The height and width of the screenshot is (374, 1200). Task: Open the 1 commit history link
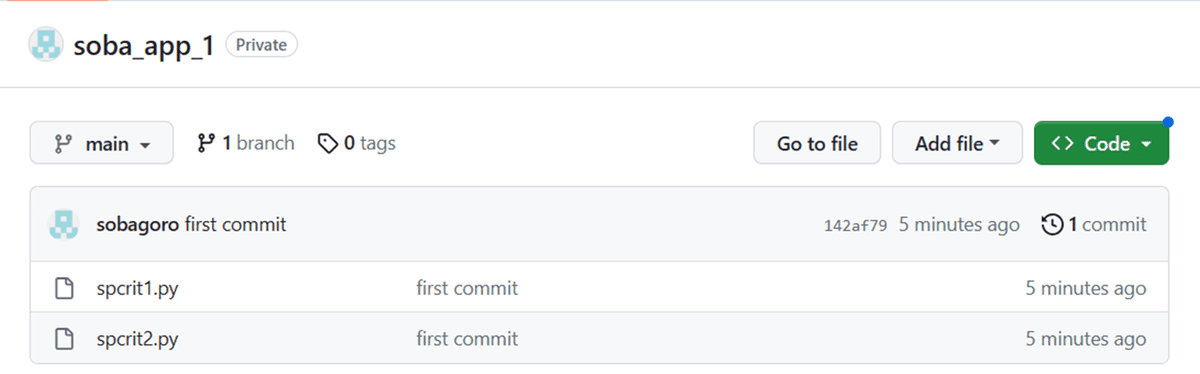point(1094,225)
